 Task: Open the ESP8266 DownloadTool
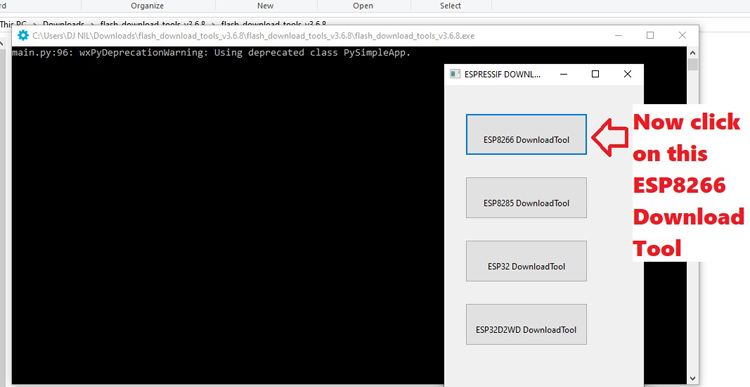point(526,134)
